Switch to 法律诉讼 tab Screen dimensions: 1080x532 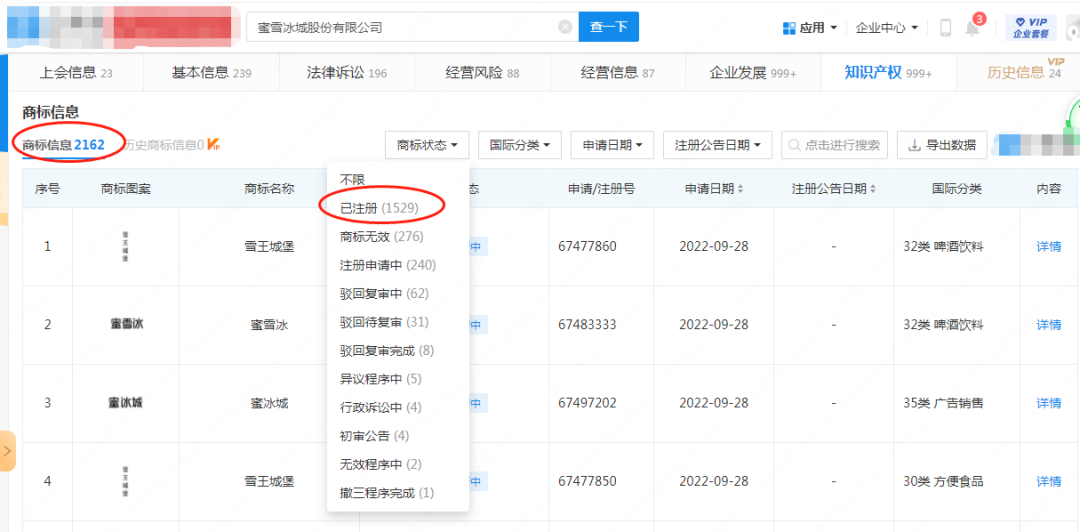[x=346, y=73]
